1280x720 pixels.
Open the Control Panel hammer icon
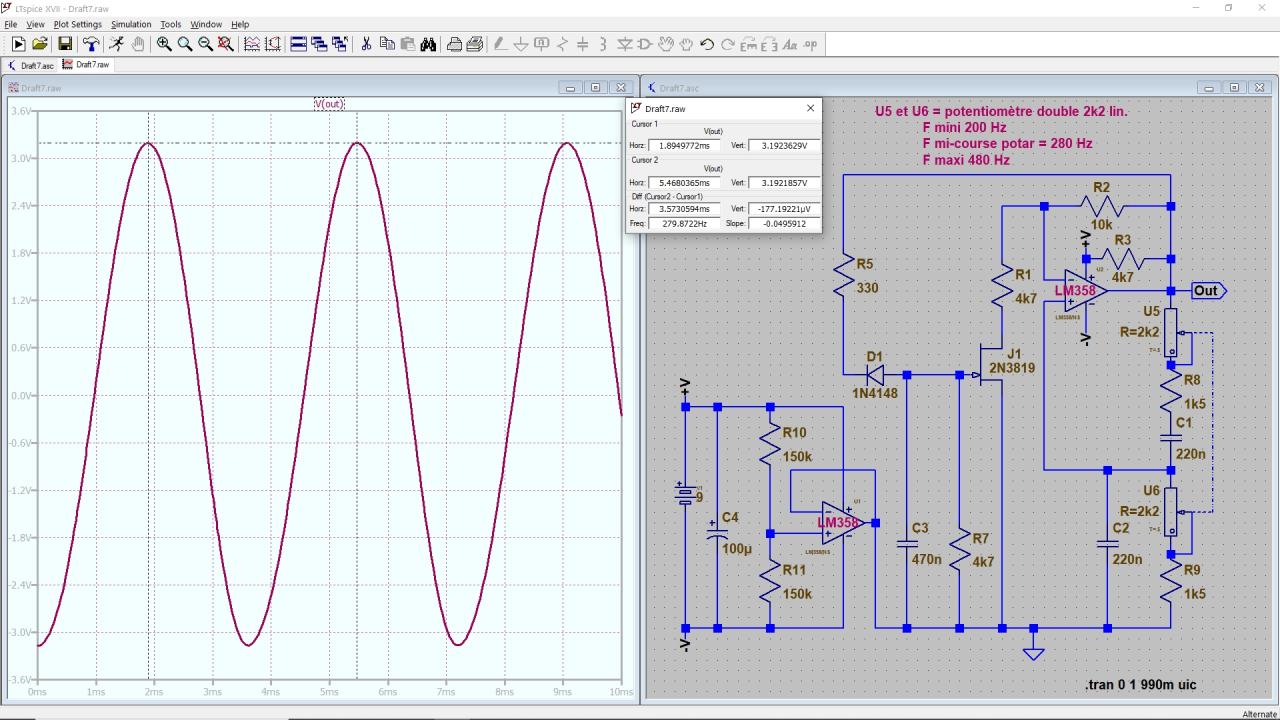pos(91,44)
